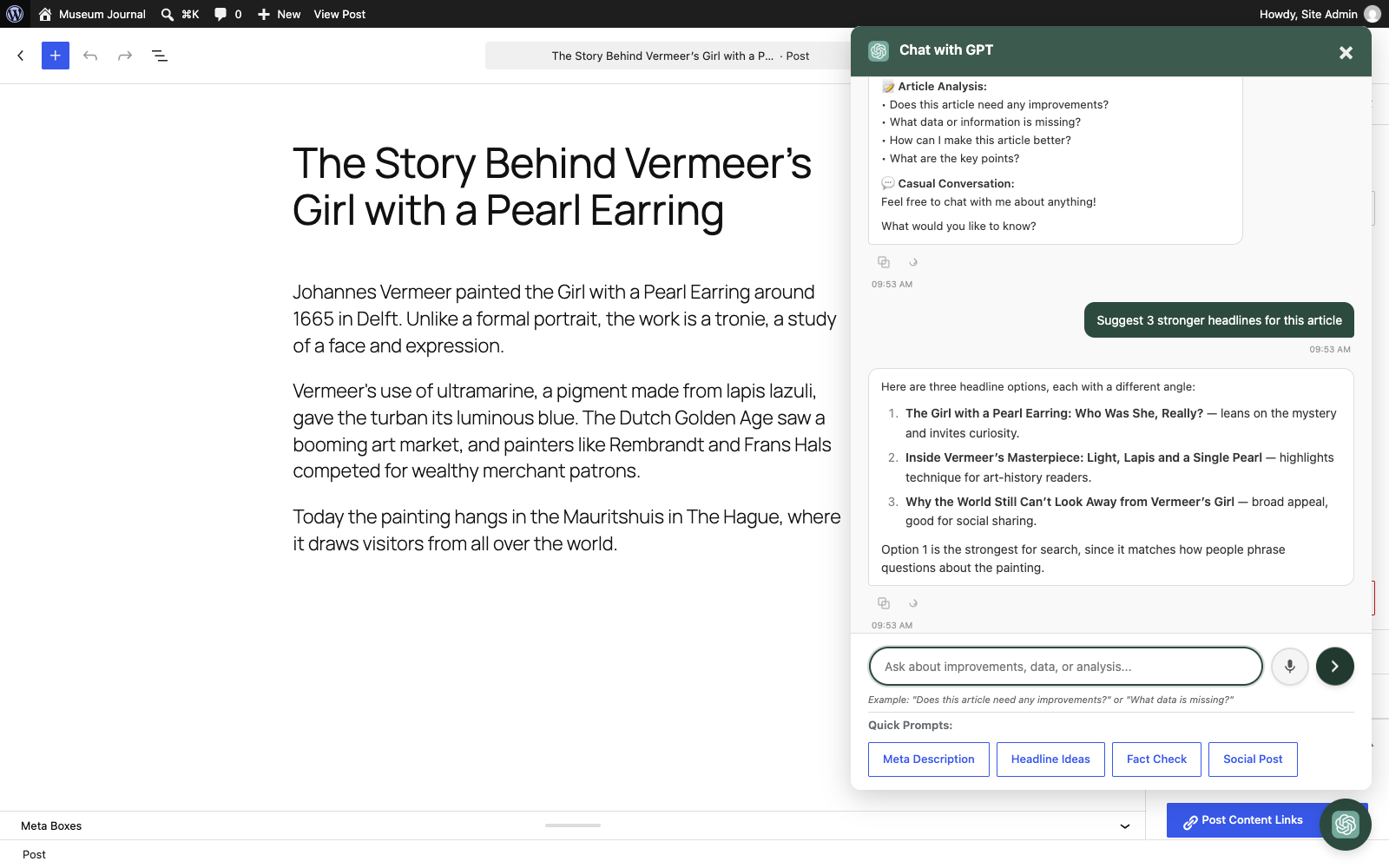Run the Meta Description quick prompt
Screen dimensions: 1389x868
[929, 759]
